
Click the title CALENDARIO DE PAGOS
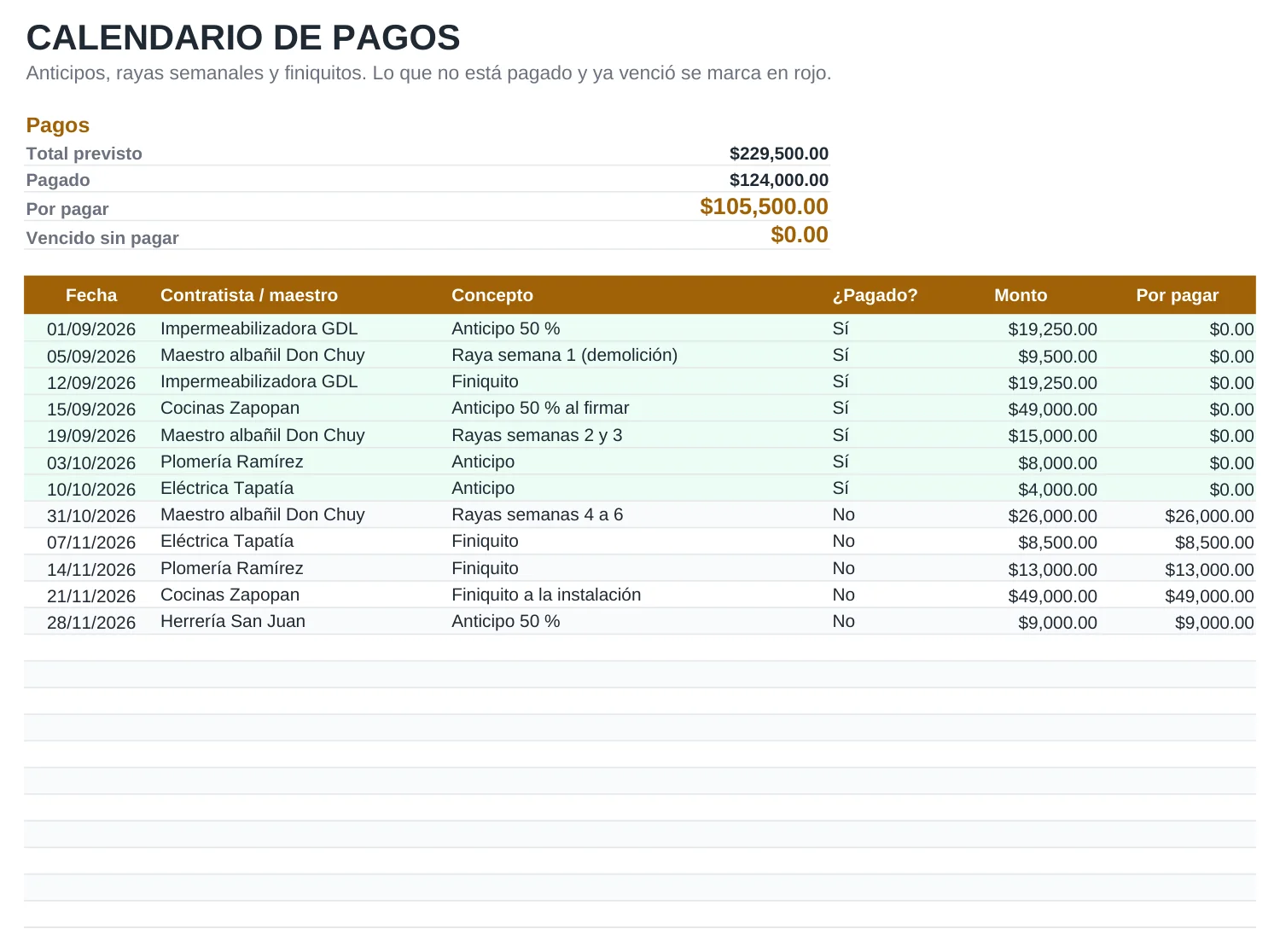pyautogui.click(x=243, y=38)
